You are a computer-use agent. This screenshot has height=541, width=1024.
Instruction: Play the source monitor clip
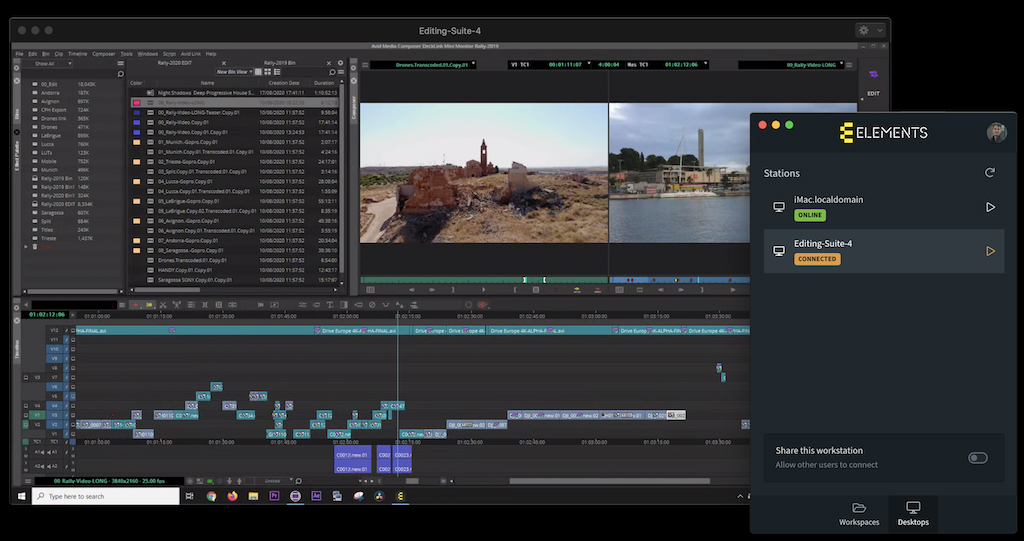(x=483, y=289)
